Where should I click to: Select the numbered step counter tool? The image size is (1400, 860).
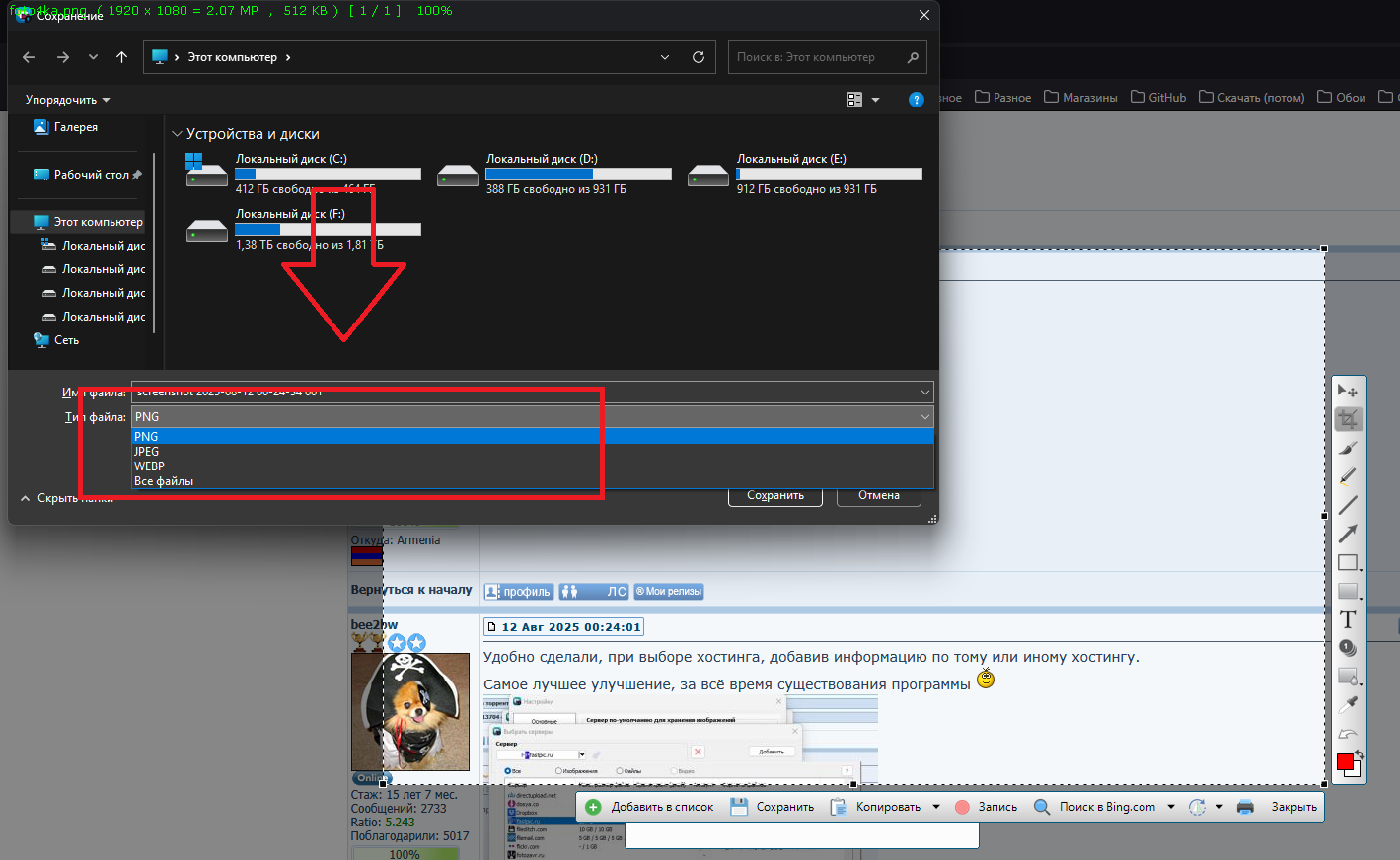[x=1348, y=648]
